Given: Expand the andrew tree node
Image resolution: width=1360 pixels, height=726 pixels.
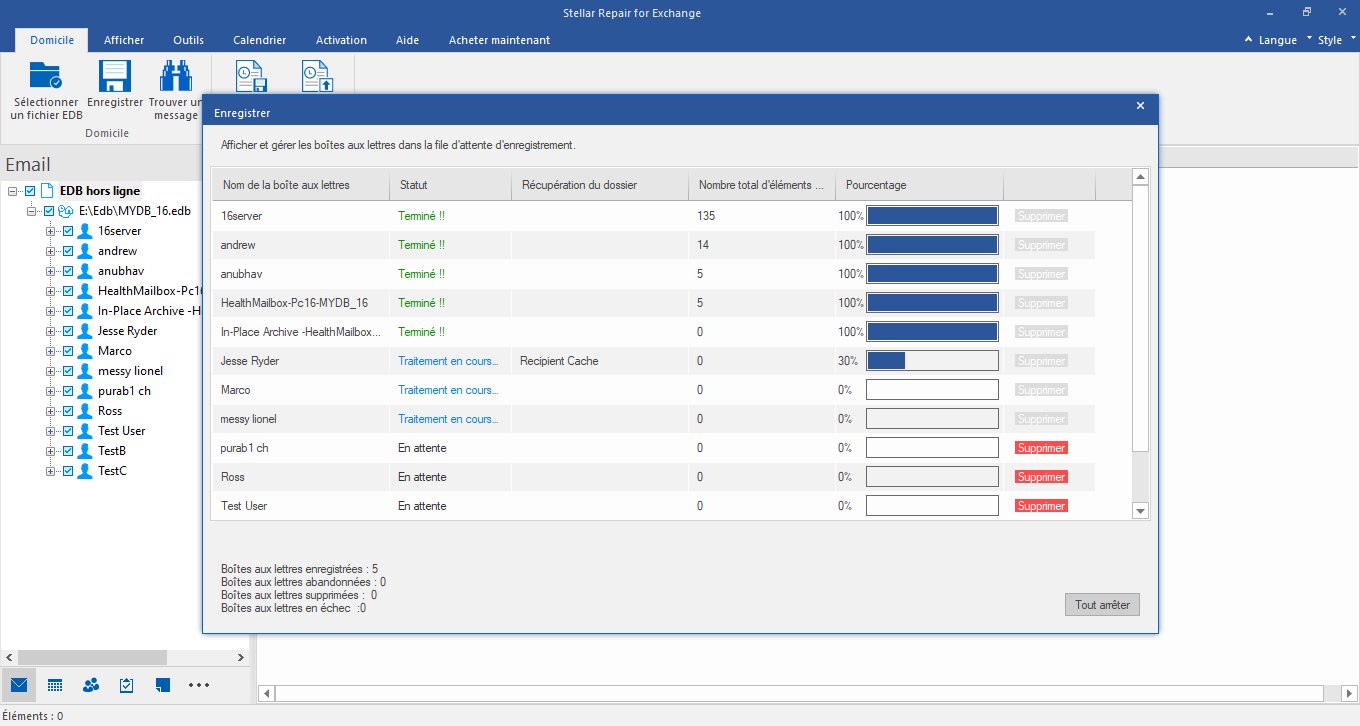Looking at the screenshot, I should (51, 251).
